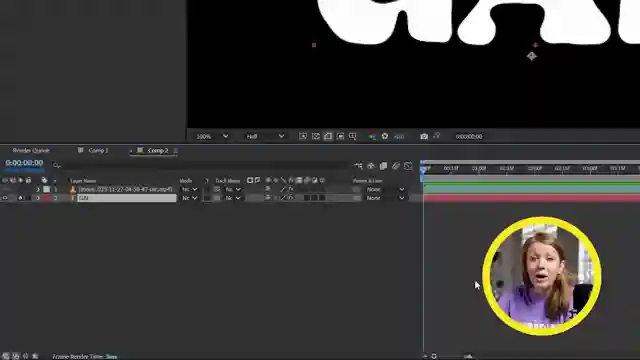Expand or collapse Transfer Controls pane icon
Viewport: 640px width, 360px height.
(x=16, y=356)
